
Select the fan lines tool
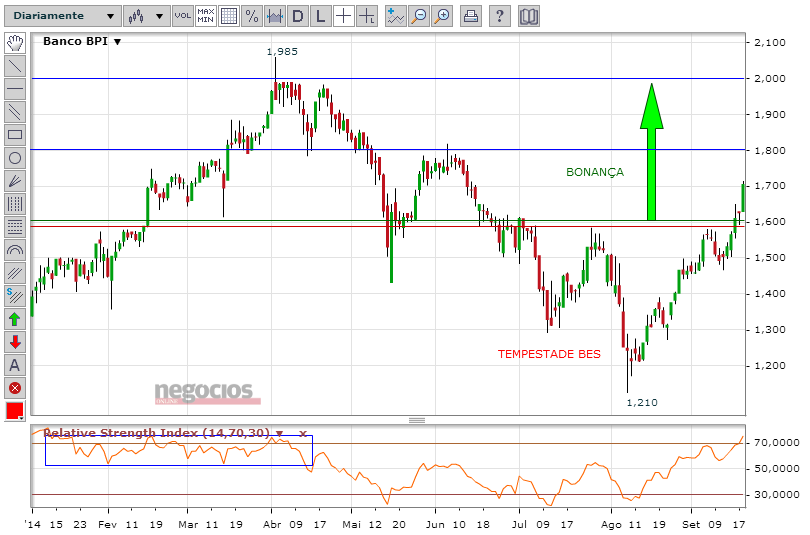pyautogui.click(x=15, y=181)
